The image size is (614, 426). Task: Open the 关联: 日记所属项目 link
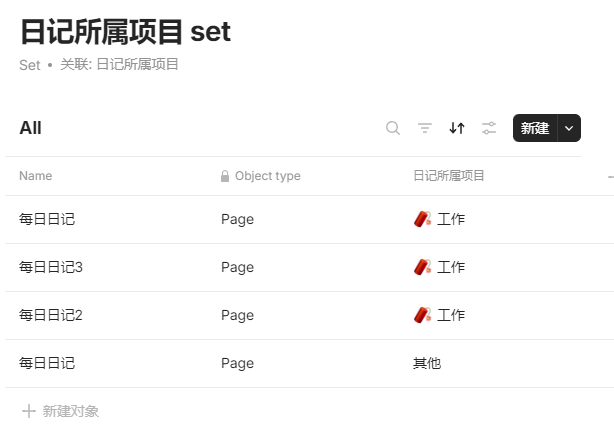[119, 65]
